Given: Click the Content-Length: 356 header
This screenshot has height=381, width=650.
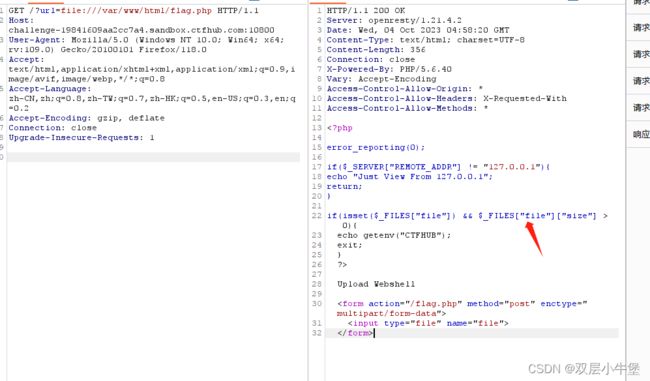Looking at the screenshot, I should 376,49.
